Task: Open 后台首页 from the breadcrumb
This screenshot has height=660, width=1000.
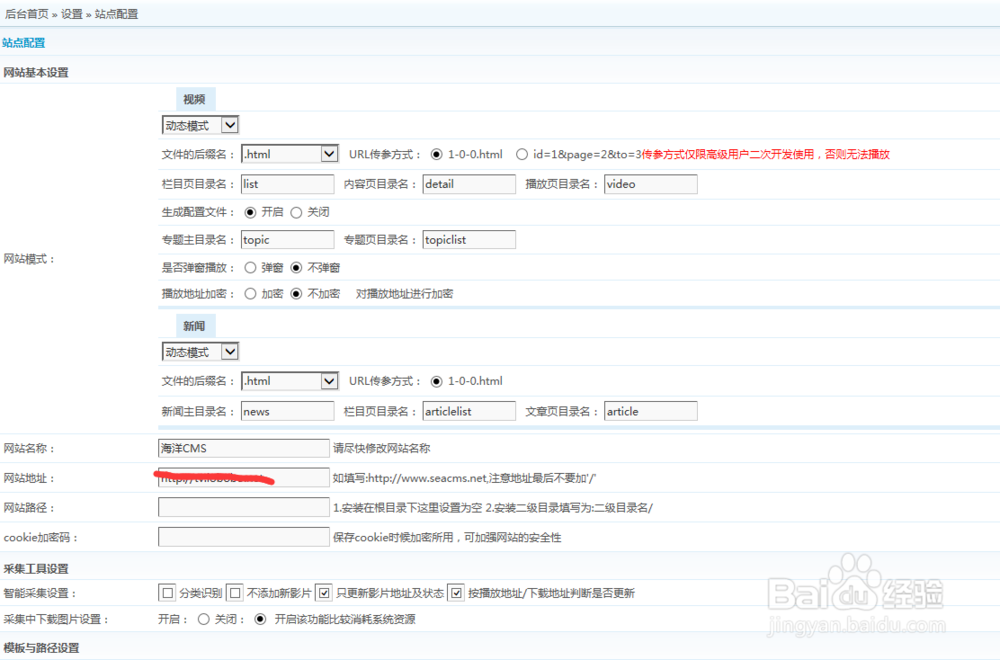Action: [x=26, y=13]
